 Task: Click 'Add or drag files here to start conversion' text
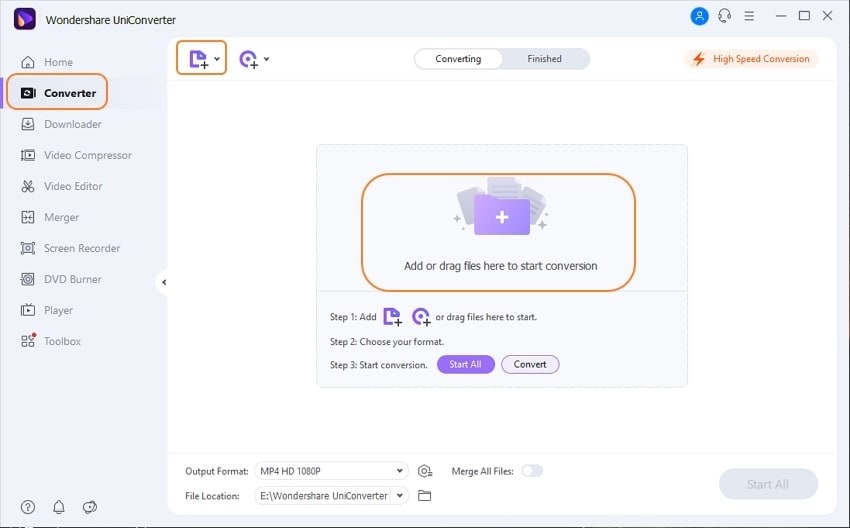click(500, 266)
